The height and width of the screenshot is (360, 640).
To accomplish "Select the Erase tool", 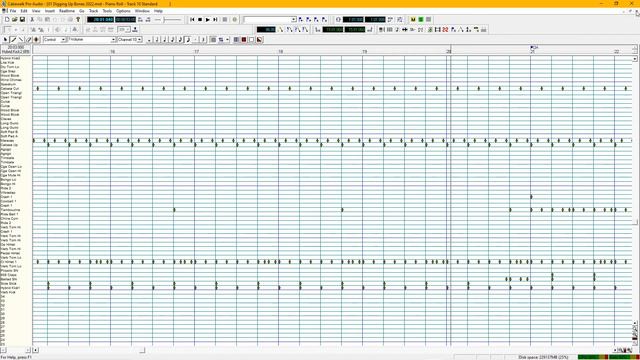I will [29, 40].
